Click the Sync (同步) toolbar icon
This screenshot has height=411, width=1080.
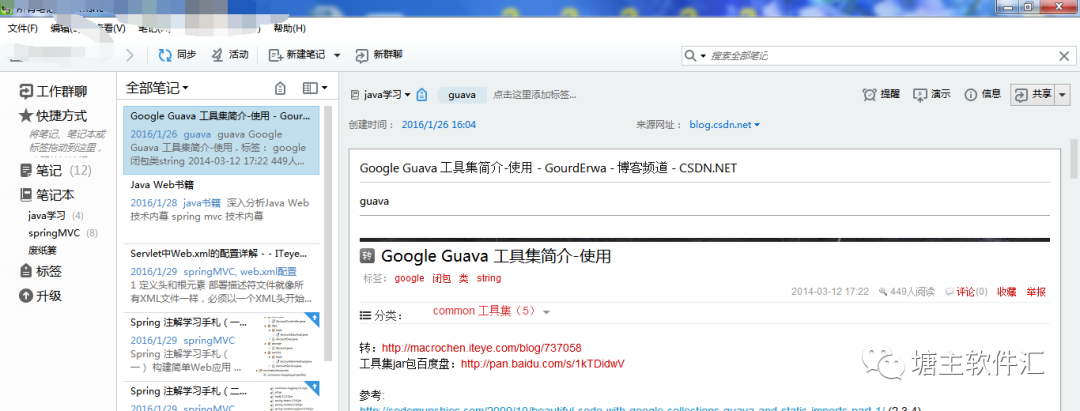click(165, 55)
